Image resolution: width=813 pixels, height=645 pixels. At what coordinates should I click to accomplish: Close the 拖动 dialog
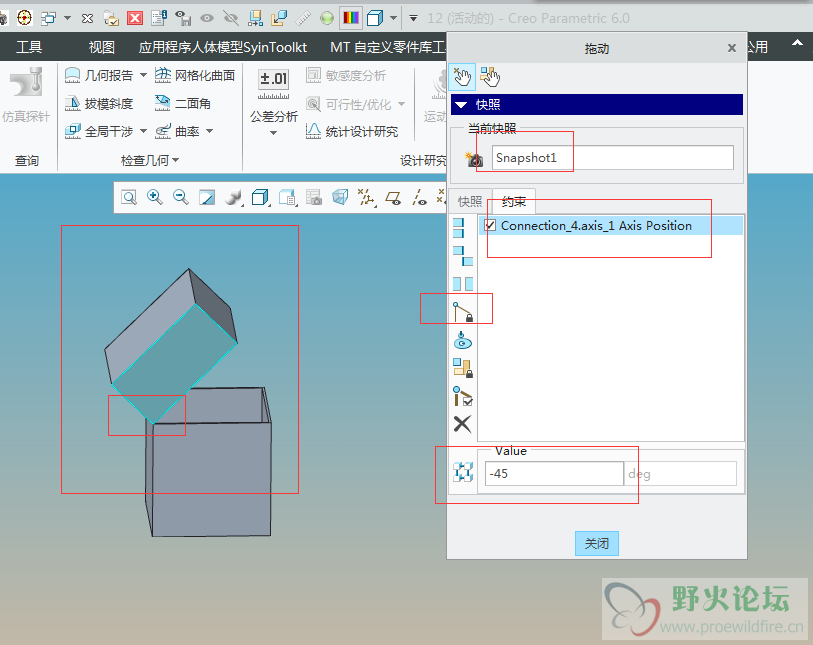coord(732,48)
